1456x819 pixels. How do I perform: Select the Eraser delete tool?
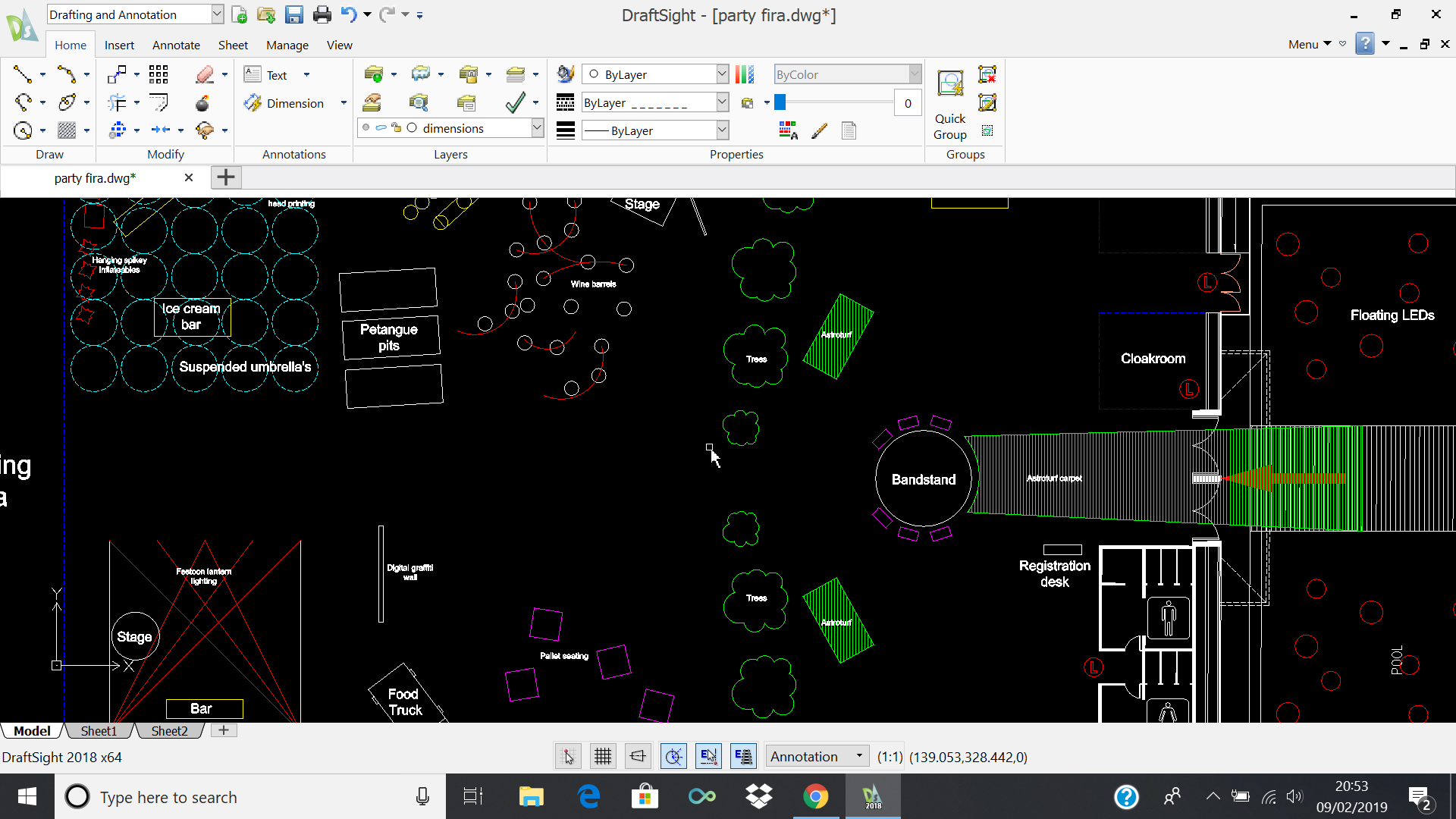coord(204,74)
